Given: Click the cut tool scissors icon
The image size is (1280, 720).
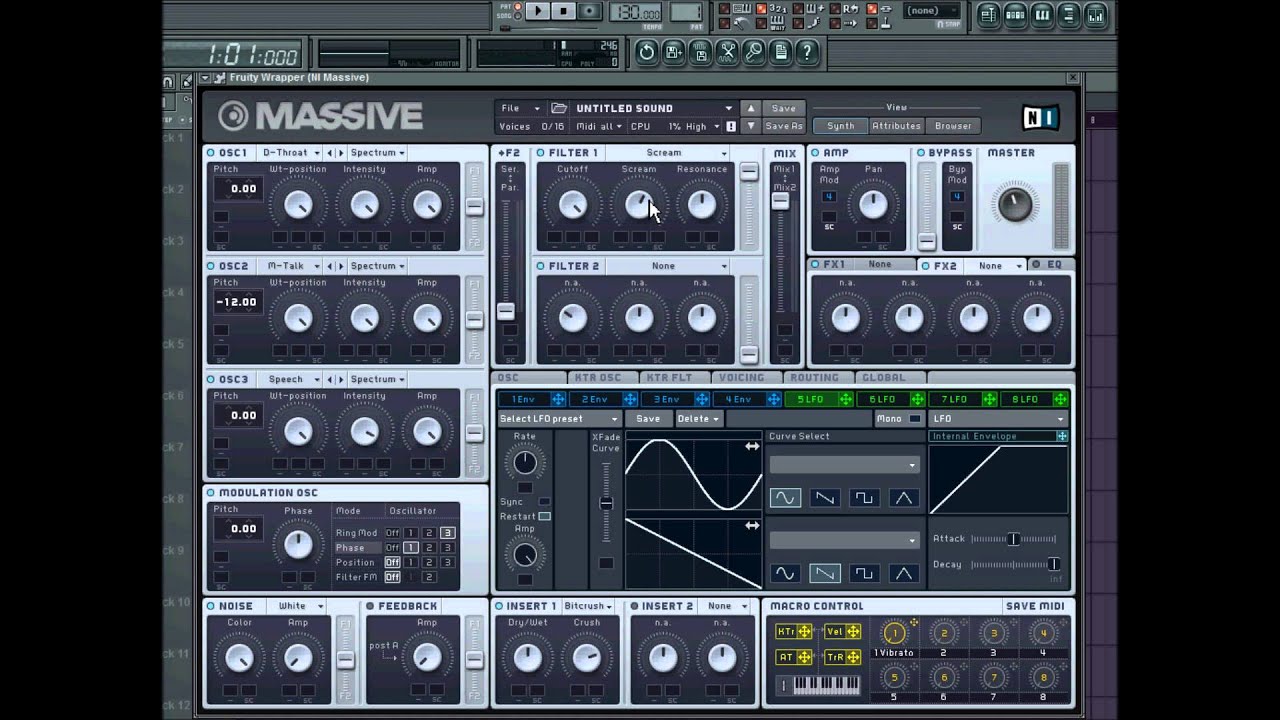Looking at the screenshot, I should 727,52.
